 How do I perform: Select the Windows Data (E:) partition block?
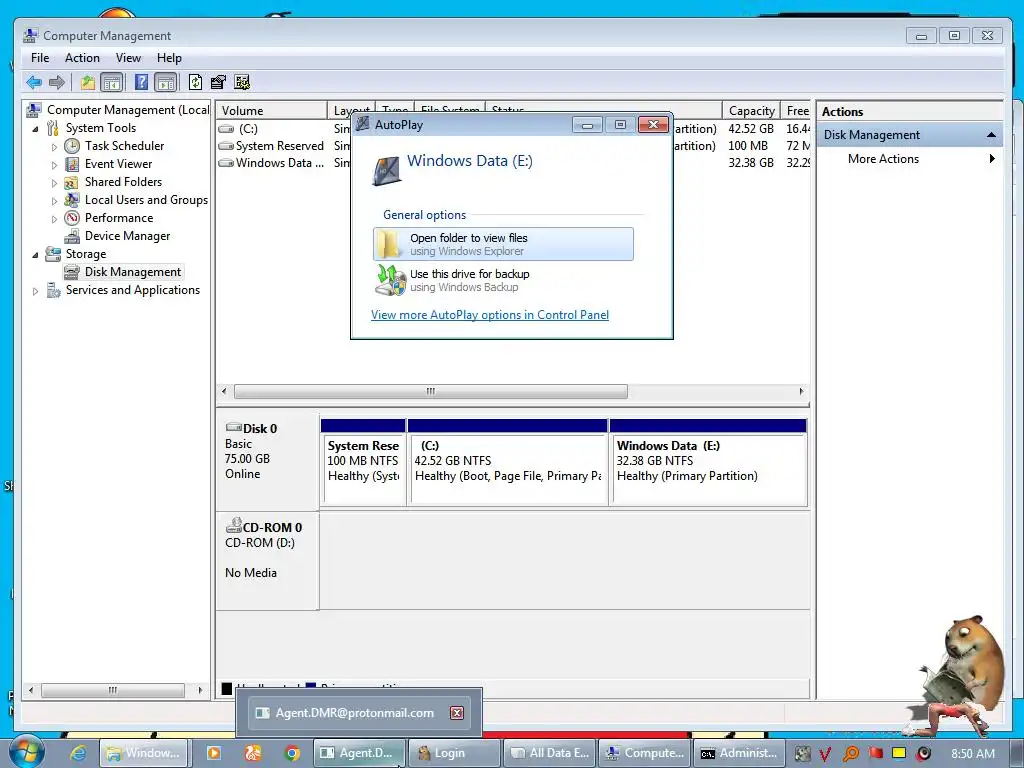[x=708, y=461]
